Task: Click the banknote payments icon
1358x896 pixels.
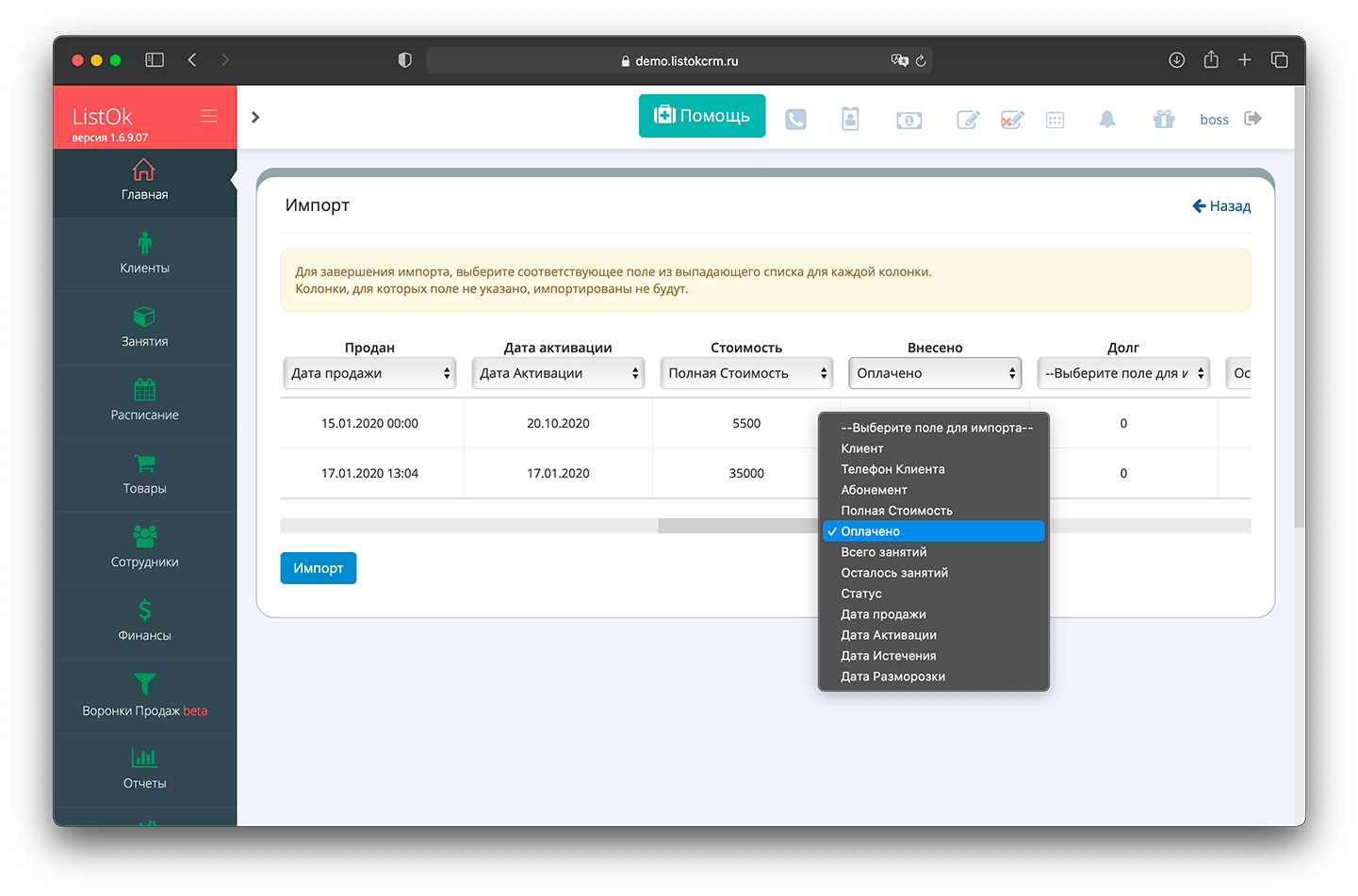Action: coord(908,119)
